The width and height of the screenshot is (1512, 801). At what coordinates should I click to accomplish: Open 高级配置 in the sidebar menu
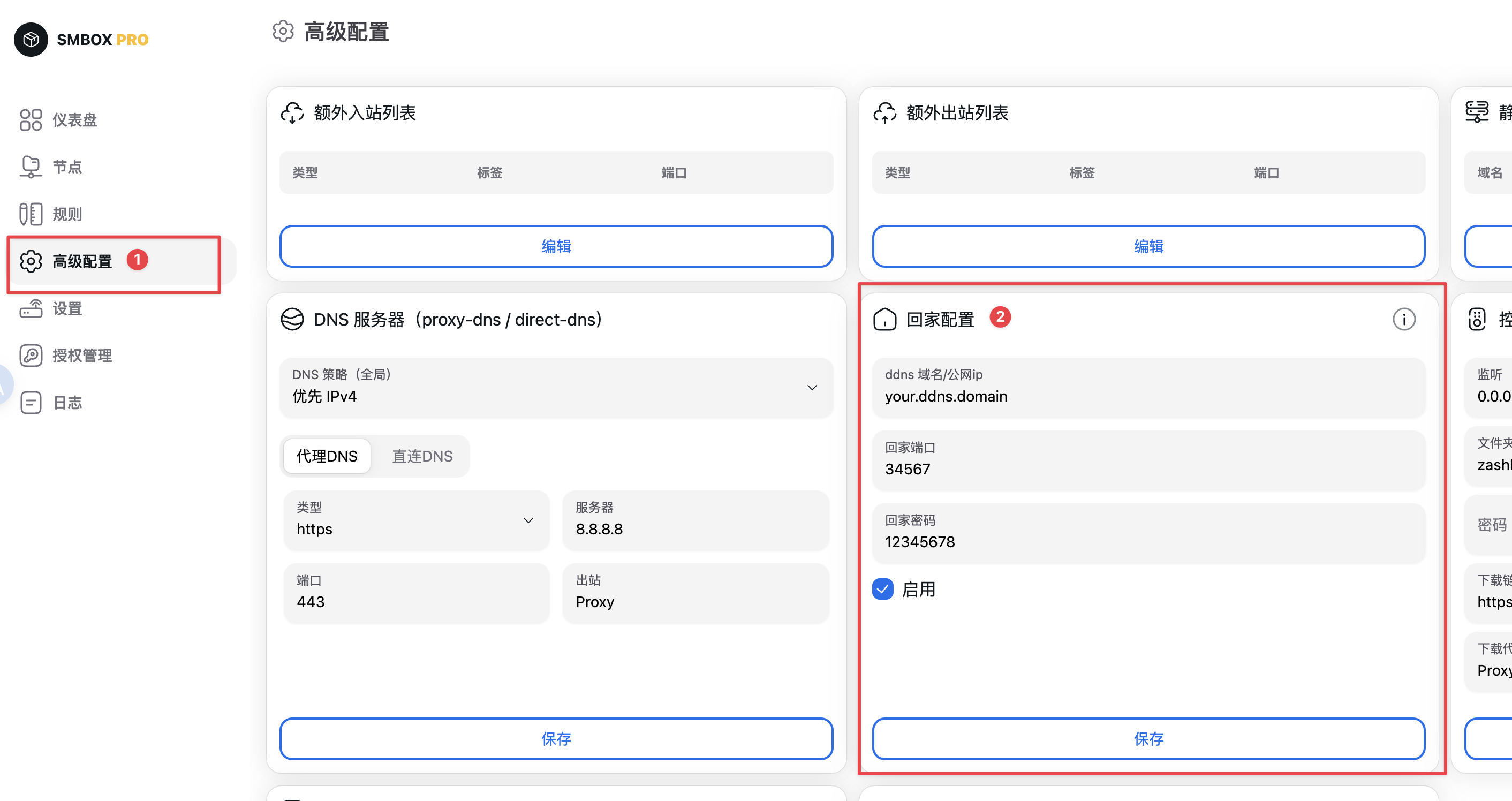82,261
